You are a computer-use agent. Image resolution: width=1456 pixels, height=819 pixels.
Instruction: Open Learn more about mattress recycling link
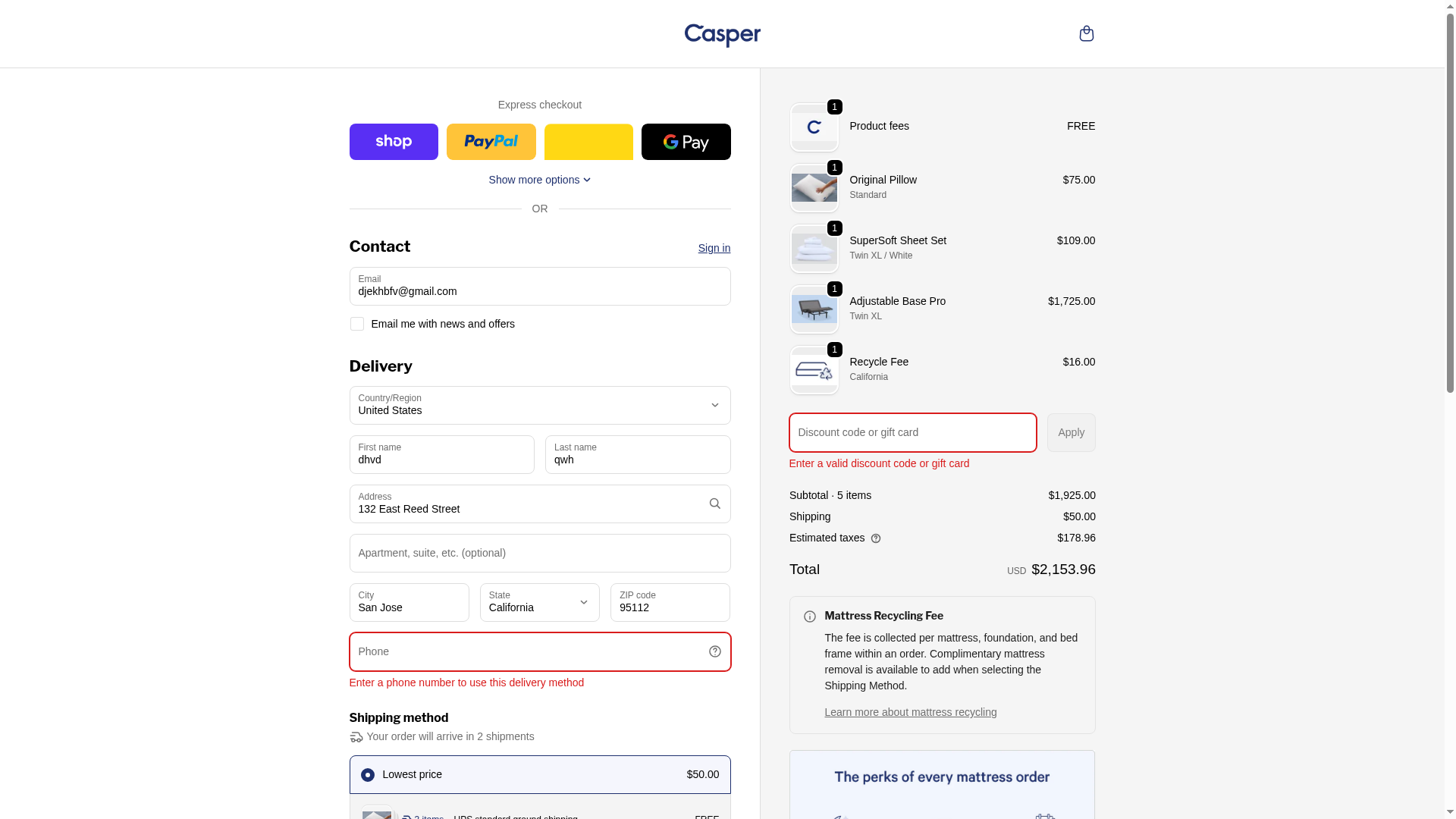(x=910, y=712)
